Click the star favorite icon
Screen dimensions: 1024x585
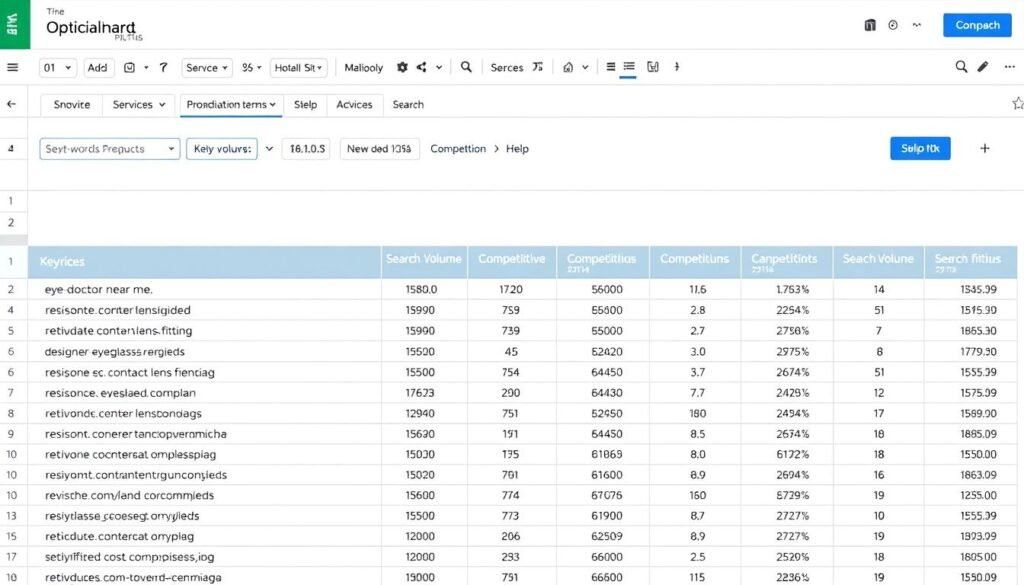1017,103
